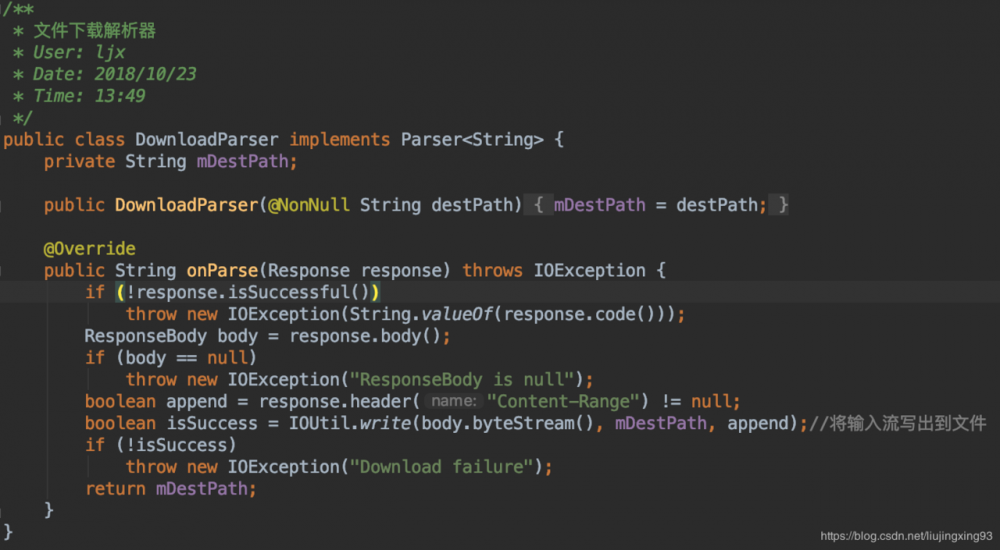Place cursor on "private String mDestPath;" field

pyautogui.click(x=170, y=161)
